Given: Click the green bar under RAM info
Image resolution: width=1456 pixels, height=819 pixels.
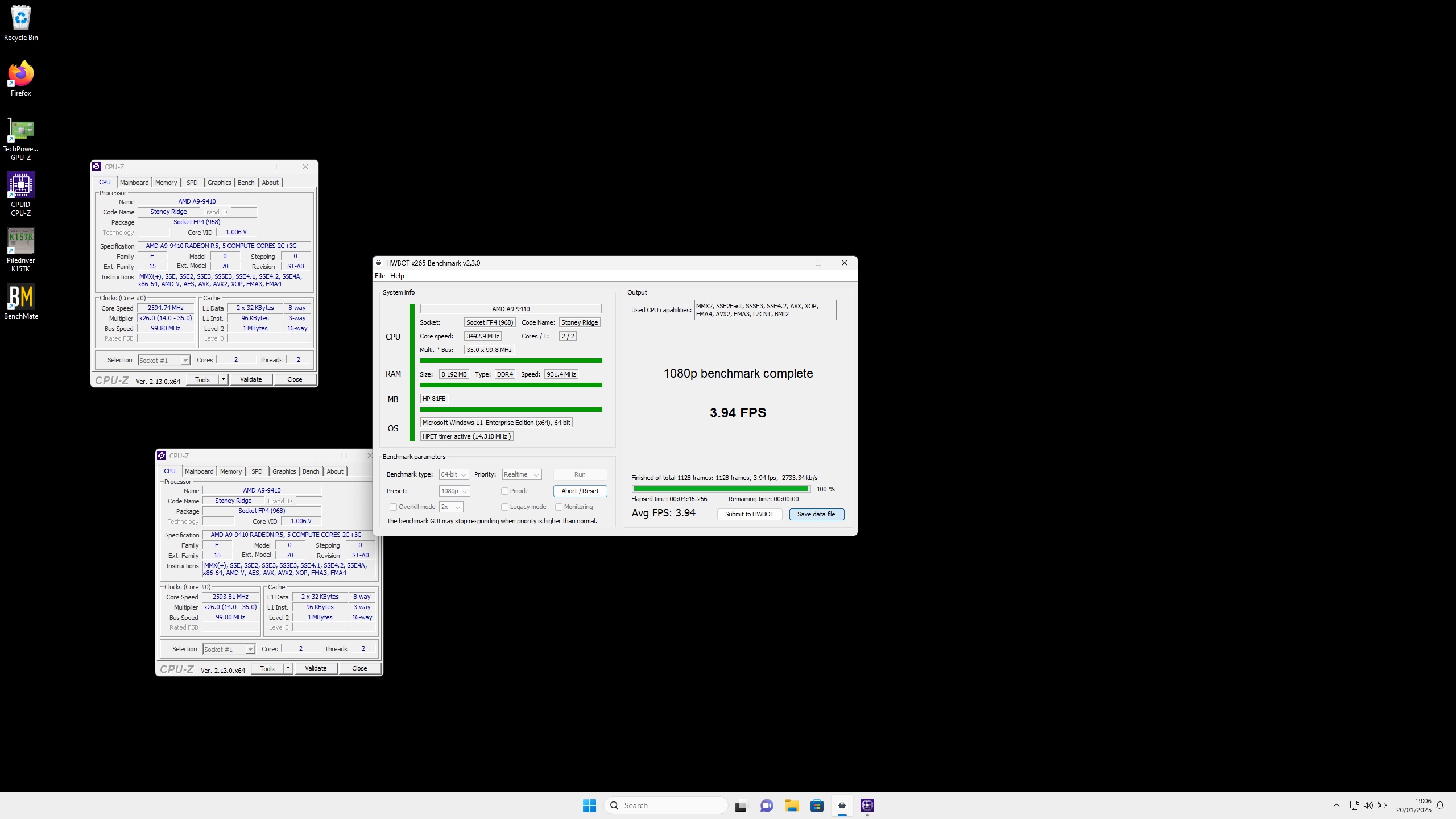Looking at the screenshot, I should pyautogui.click(x=511, y=385).
